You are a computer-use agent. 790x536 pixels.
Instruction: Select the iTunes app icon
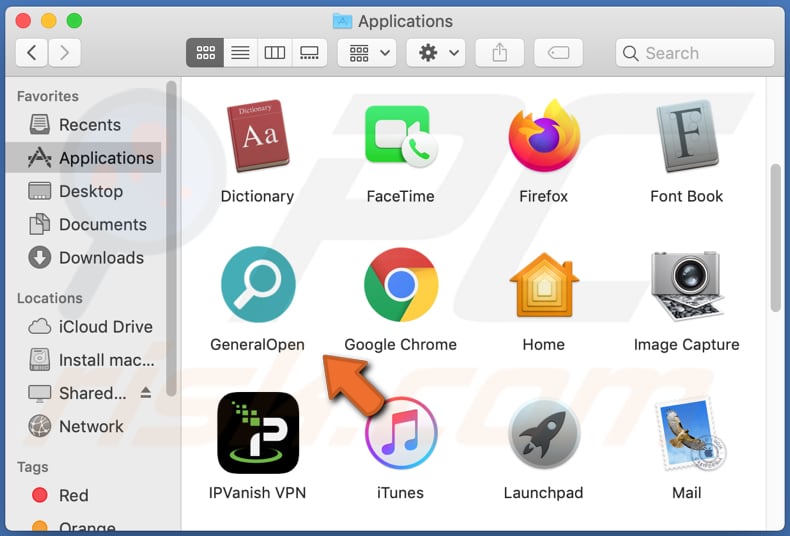pyautogui.click(x=401, y=433)
